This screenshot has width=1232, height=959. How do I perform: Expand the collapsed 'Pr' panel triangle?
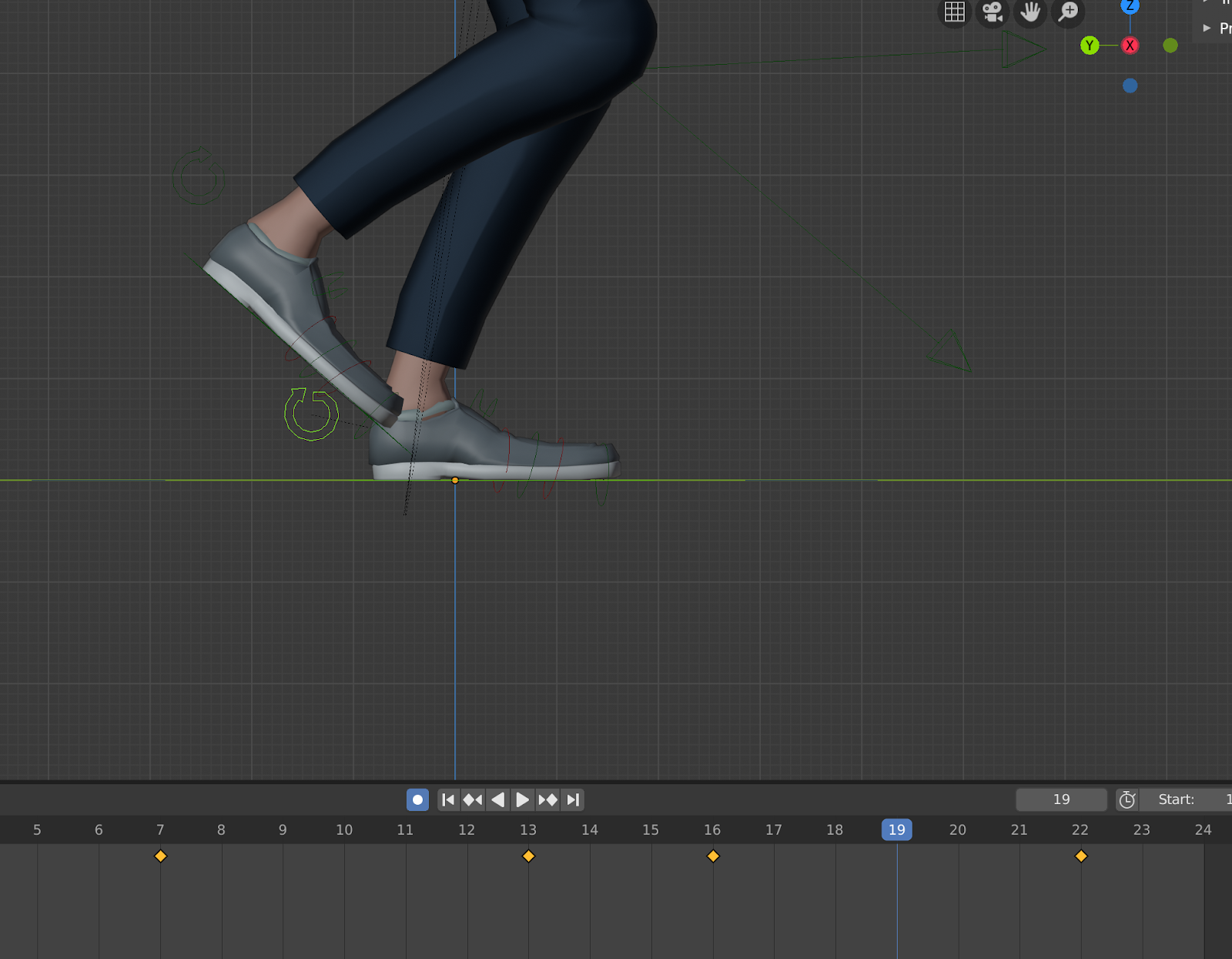(1207, 29)
